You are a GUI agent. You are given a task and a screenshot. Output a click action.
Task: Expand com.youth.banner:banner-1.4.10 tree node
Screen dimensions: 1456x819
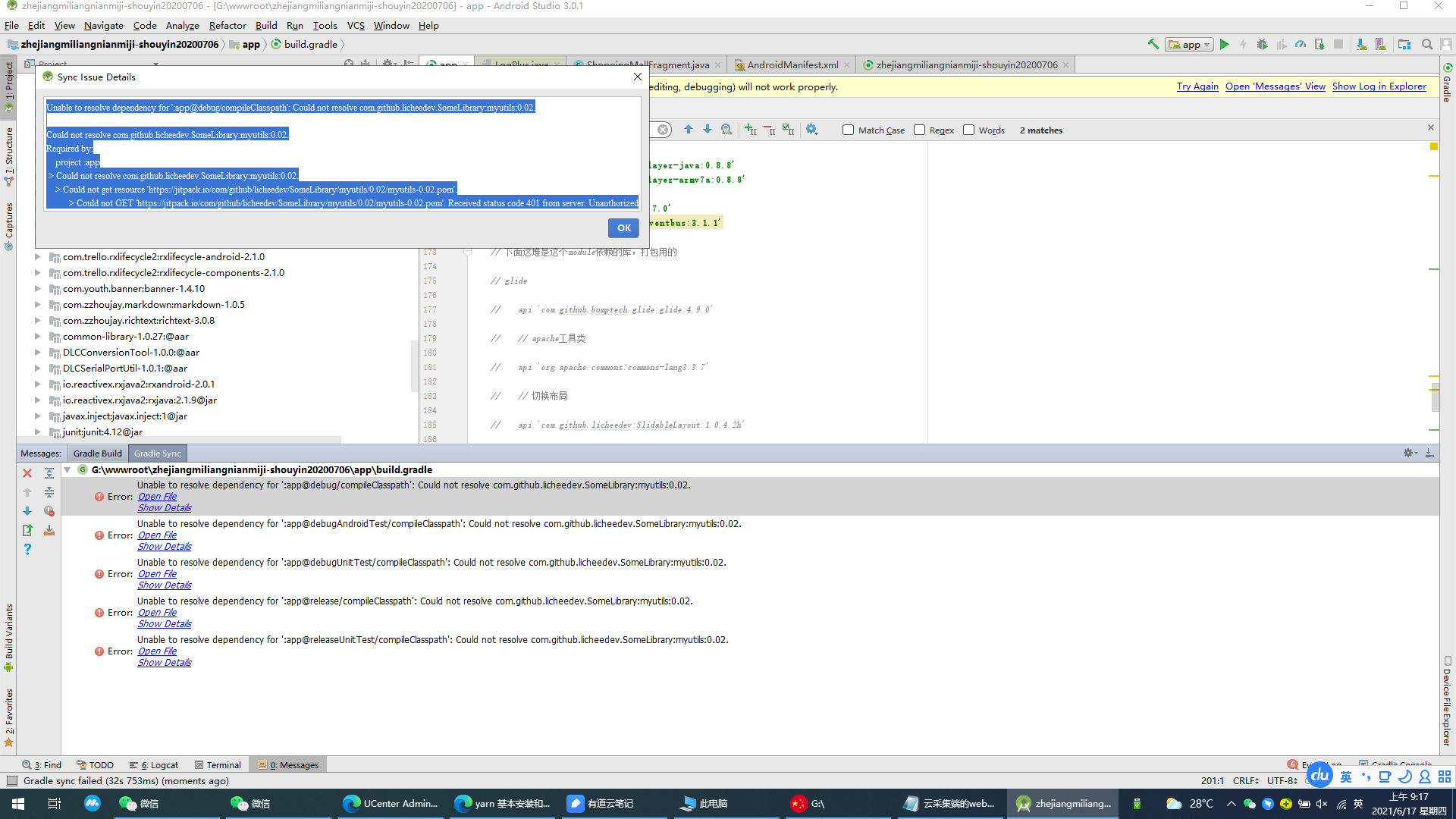click(37, 289)
